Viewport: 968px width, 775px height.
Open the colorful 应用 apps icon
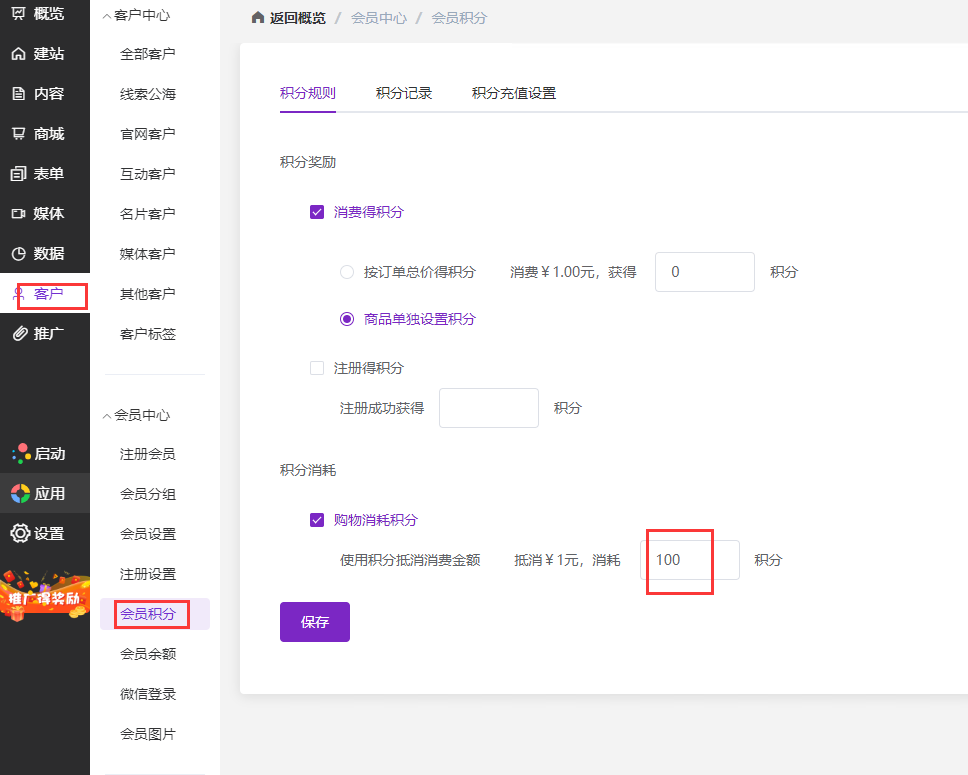[x=20, y=494]
